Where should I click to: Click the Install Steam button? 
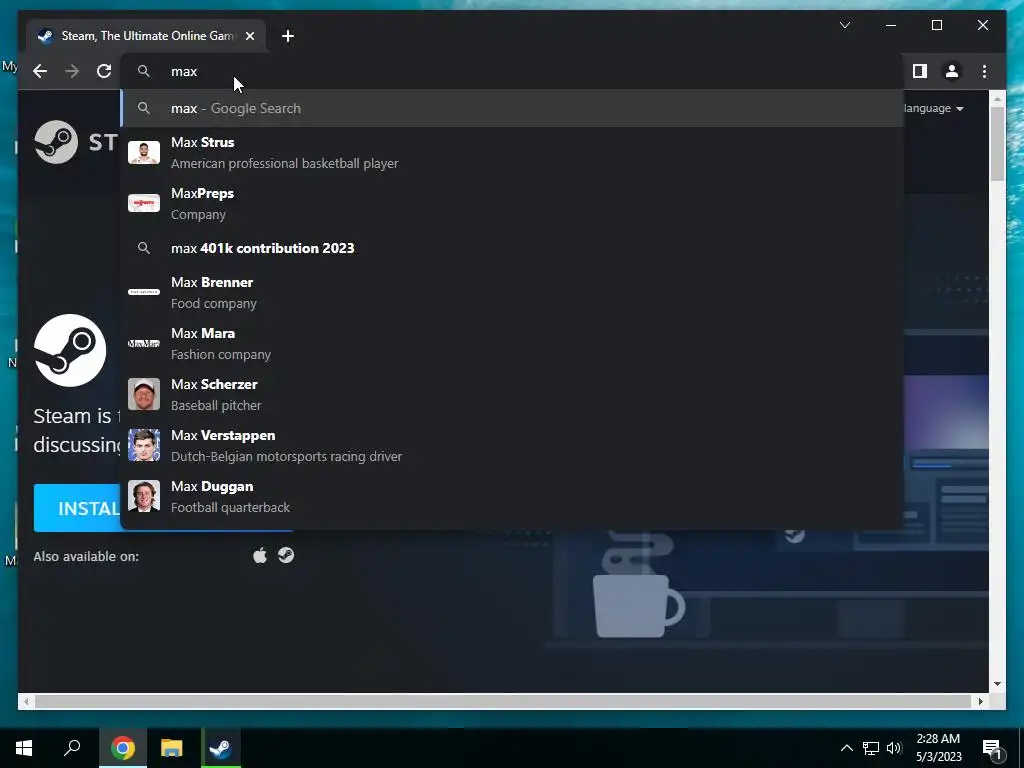[78, 508]
